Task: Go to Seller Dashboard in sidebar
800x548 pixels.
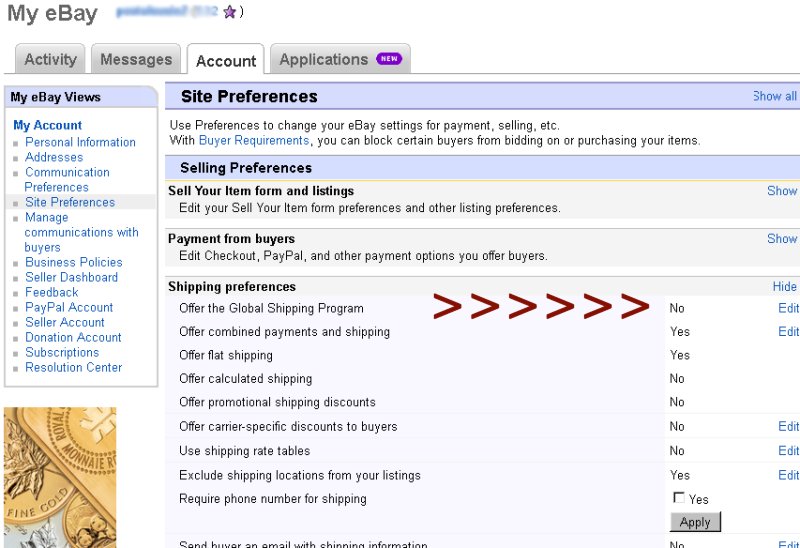Action: coord(71,277)
